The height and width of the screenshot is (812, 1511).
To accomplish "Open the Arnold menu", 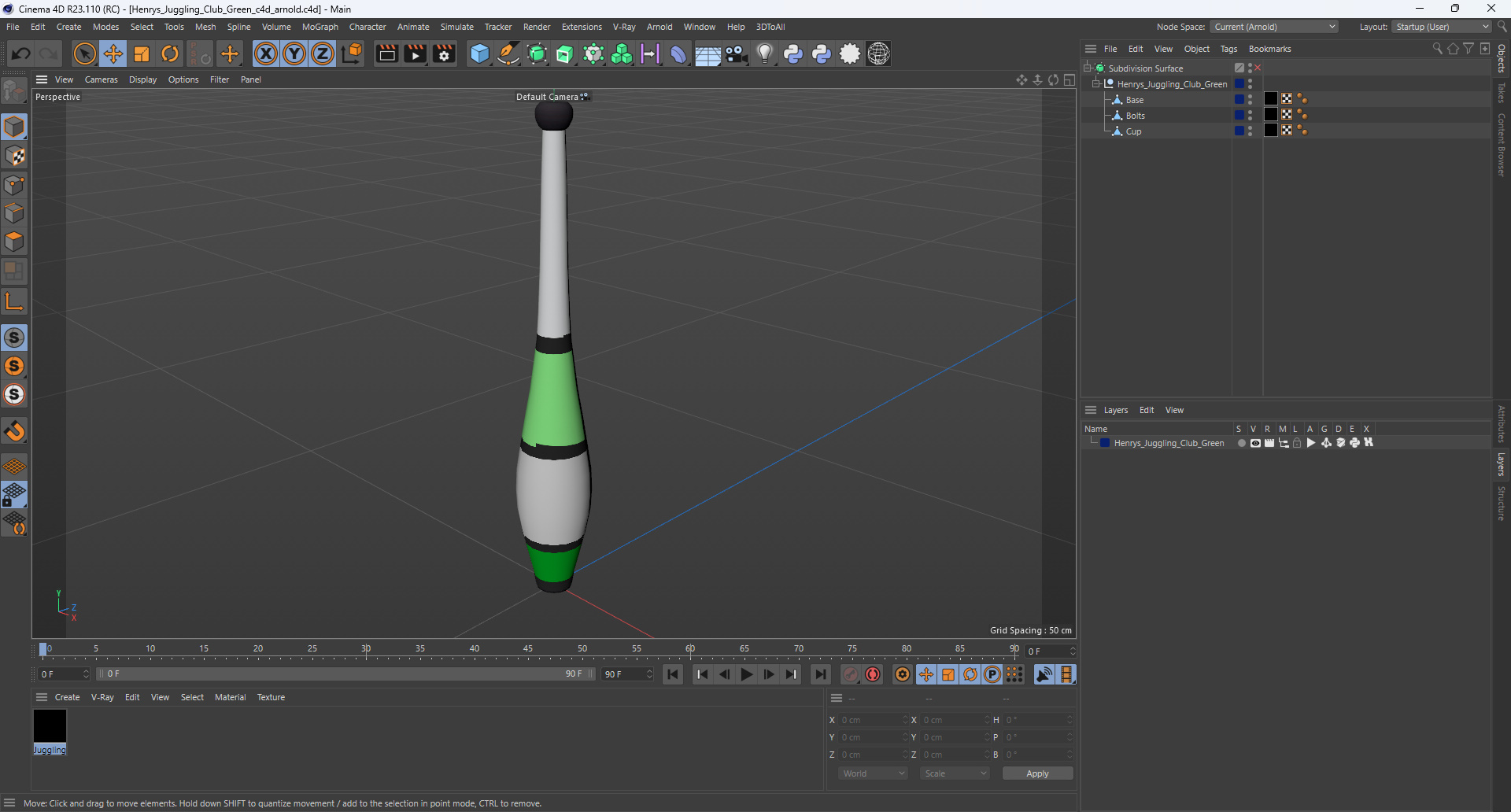I will click(659, 27).
